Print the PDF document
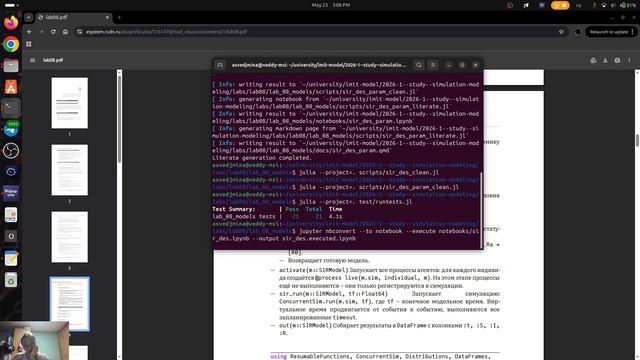 (x=617, y=60)
